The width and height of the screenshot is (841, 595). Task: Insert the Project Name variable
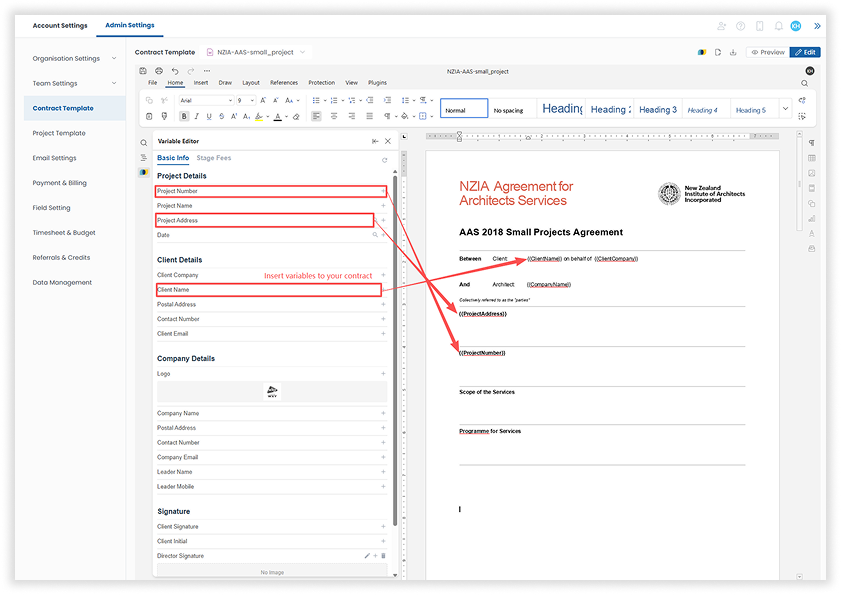[383, 205]
